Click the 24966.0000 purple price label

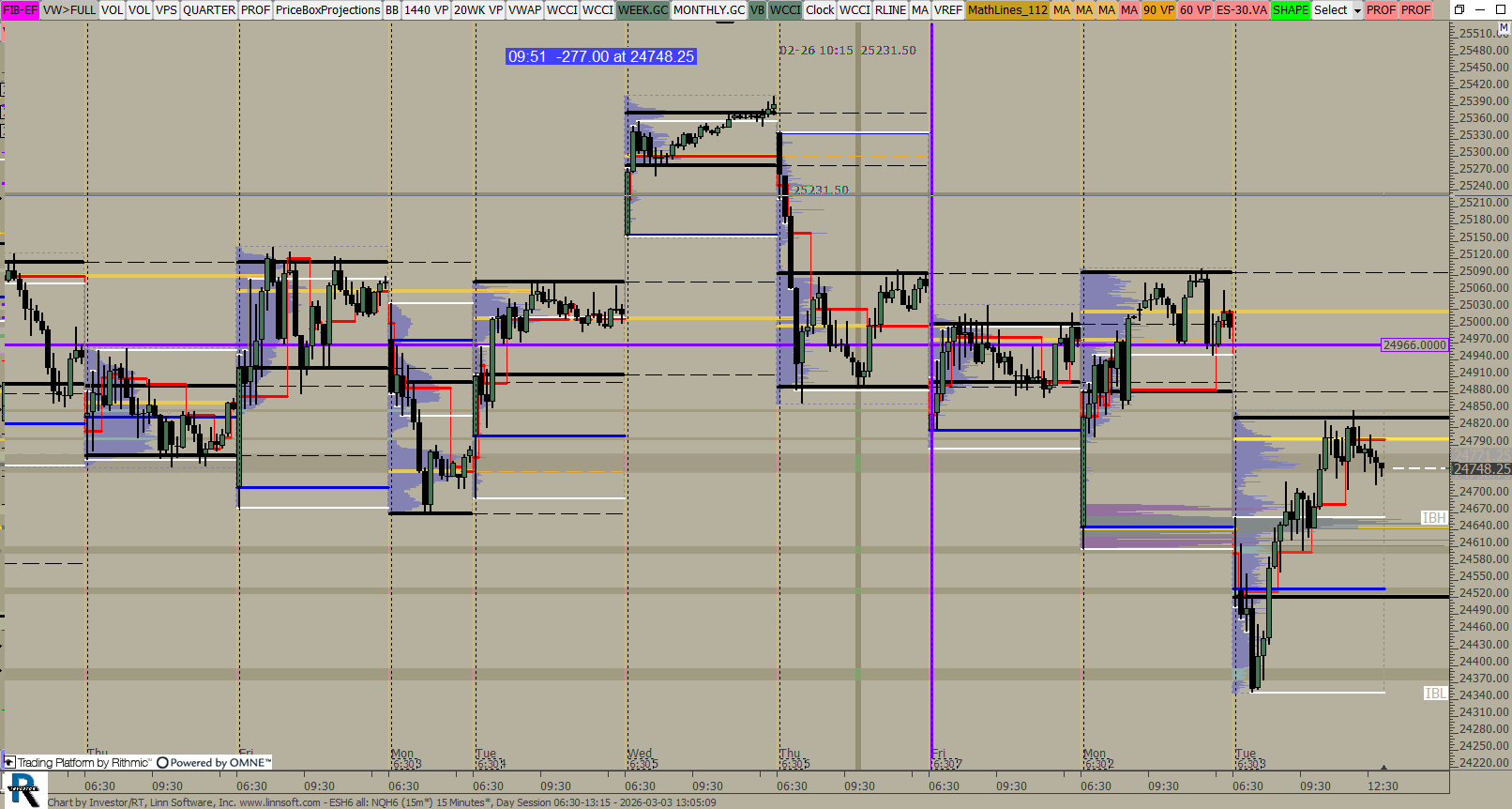point(1414,345)
